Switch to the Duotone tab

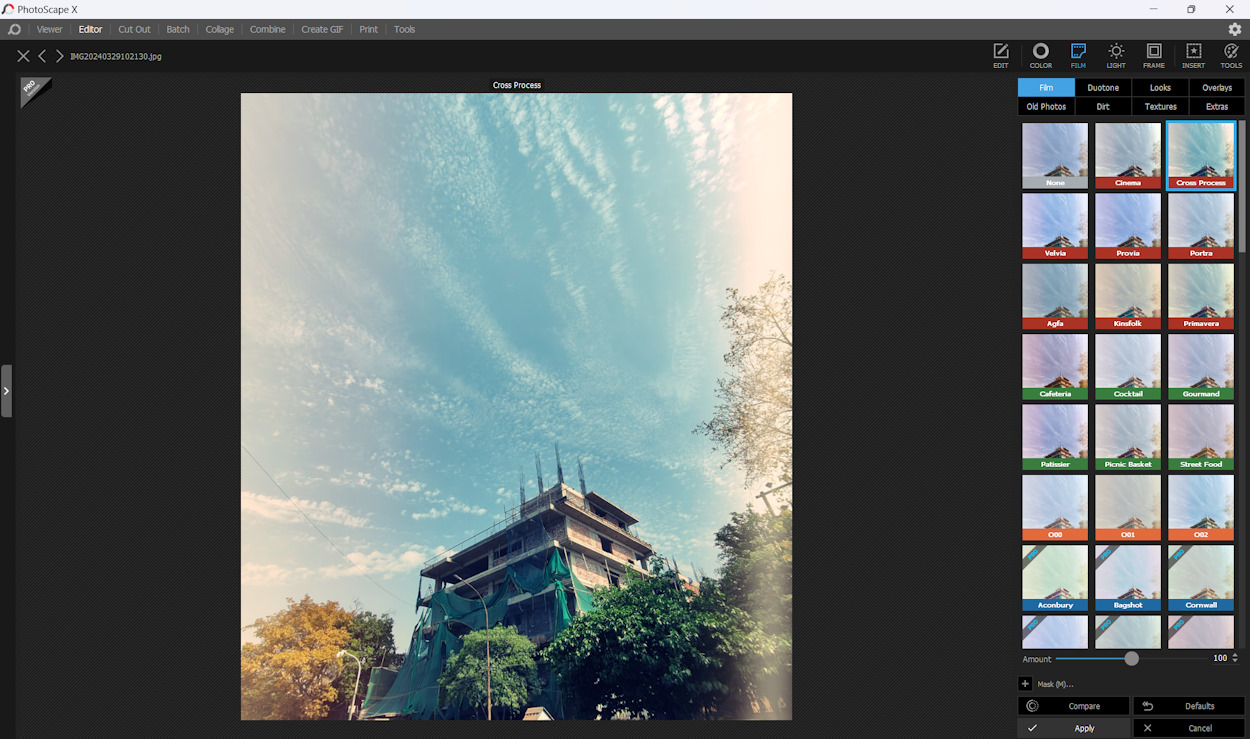point(1103,87)
